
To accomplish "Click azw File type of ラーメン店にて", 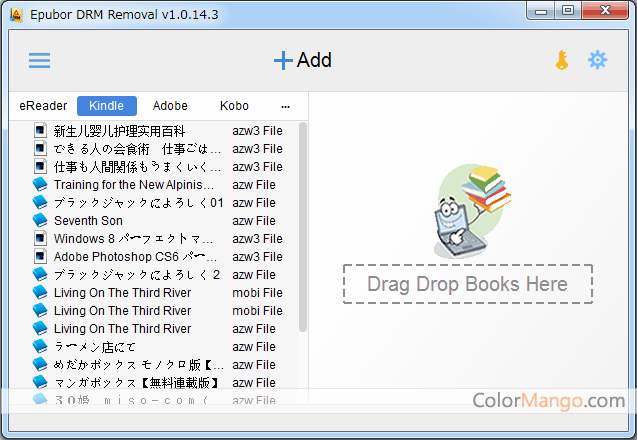I will pyautogui.click(x=254, y=347).
